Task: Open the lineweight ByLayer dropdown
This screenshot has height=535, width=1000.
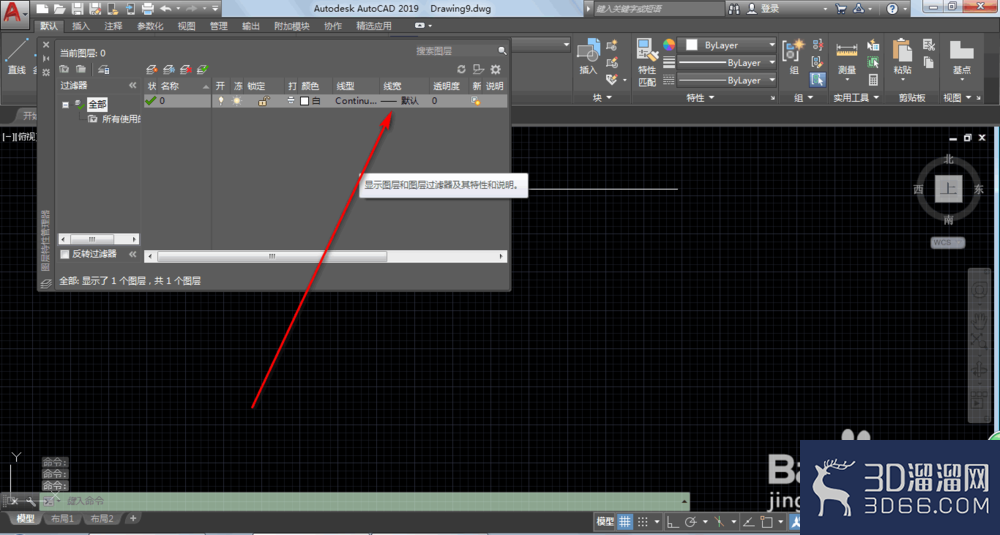Action: click(726, 62)
